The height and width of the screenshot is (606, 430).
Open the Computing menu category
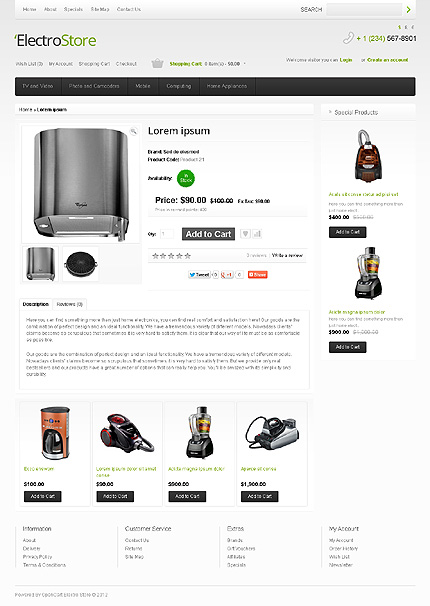coord(179,86)
